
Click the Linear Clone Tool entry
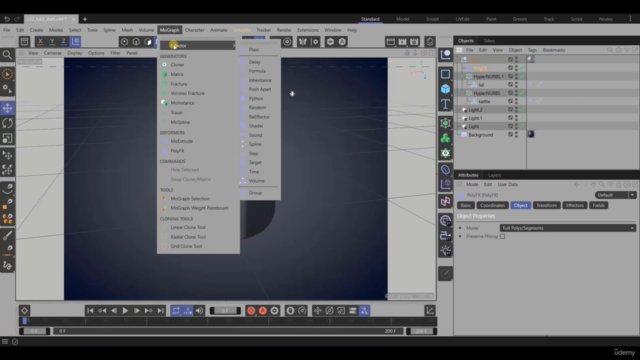(188, 227)
